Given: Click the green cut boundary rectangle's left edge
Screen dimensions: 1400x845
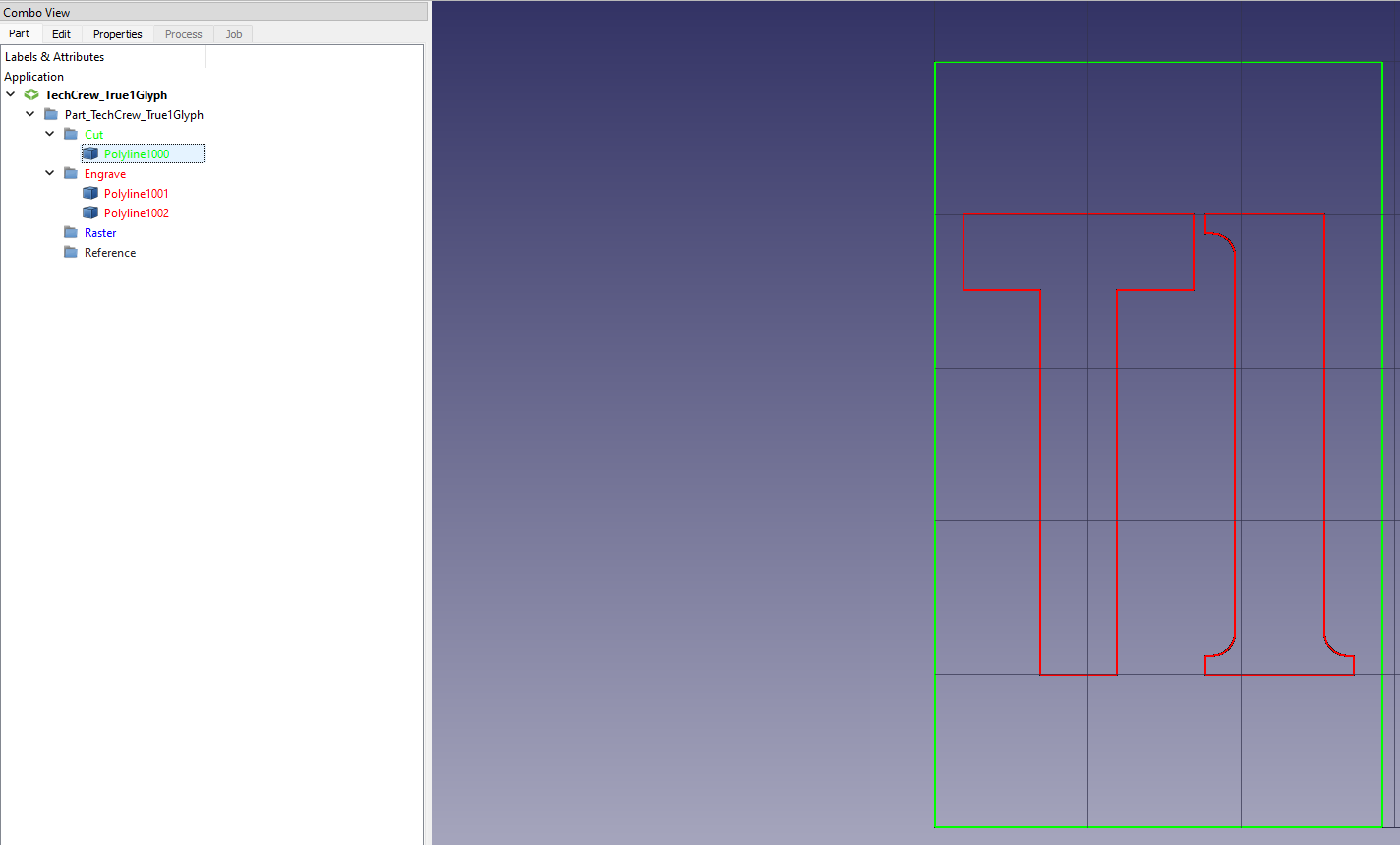Looking at the screenshot, I should pos(935,443).
